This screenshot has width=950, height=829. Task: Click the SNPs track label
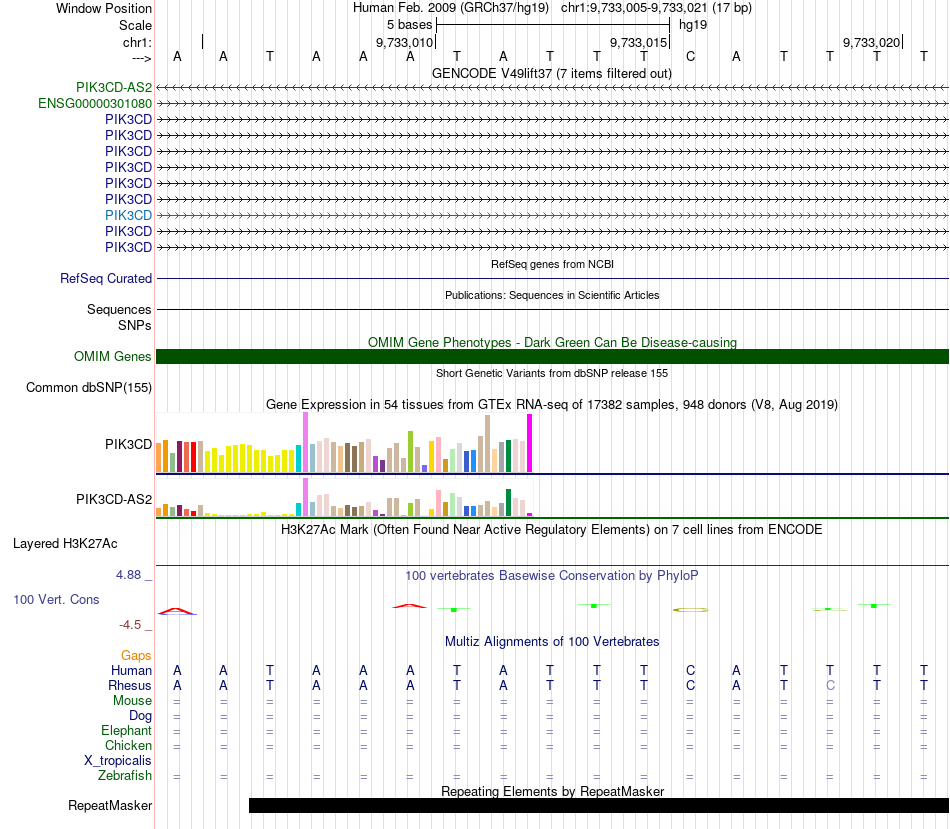pyautogui.click(x=135, y=325)
